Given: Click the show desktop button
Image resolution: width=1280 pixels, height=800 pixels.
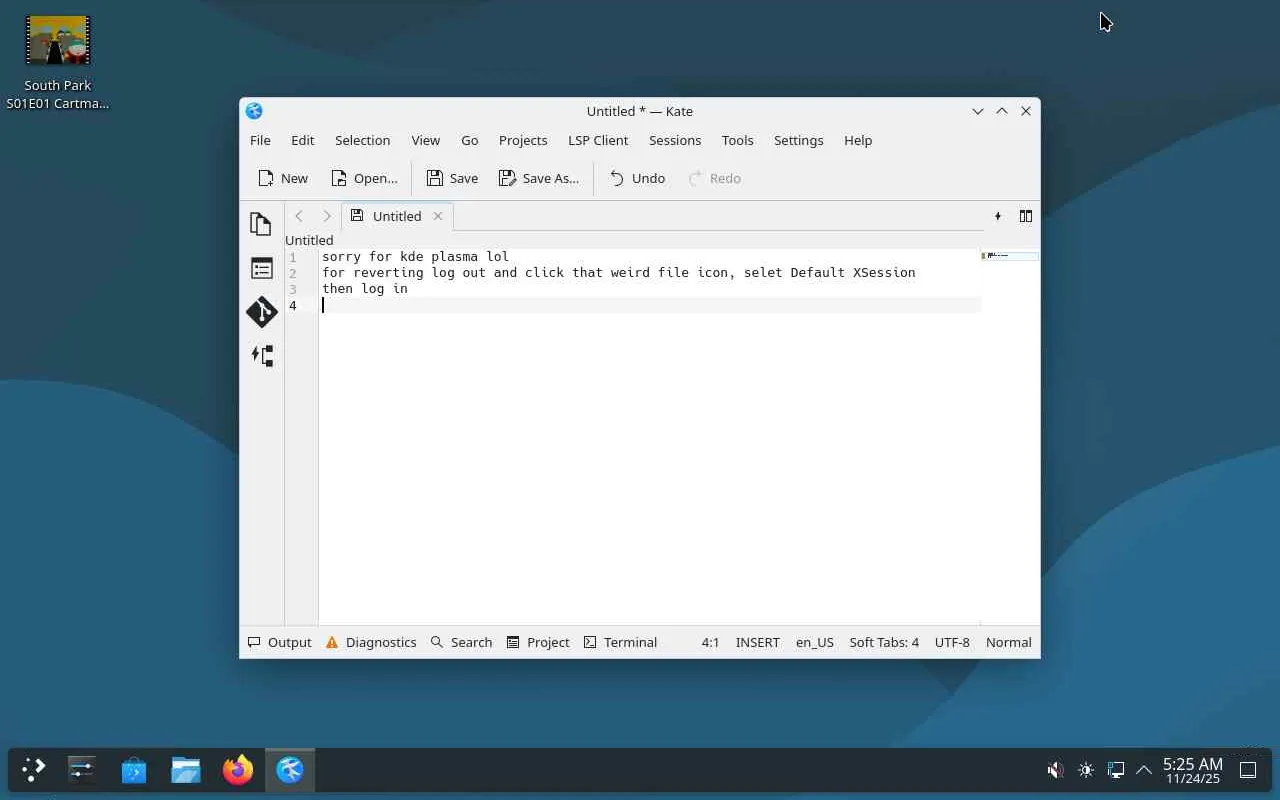Looking at the screenshot, I should pos(1248,770).
